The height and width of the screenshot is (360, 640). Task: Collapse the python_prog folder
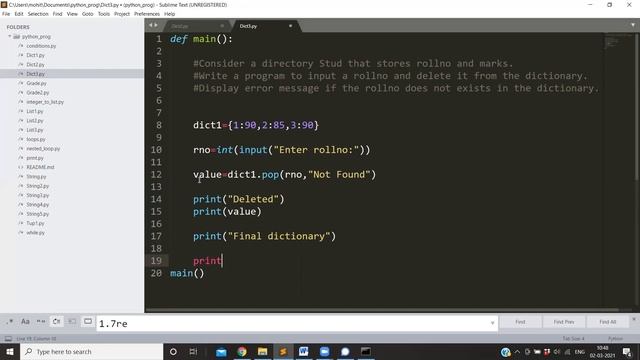point(9,37)
